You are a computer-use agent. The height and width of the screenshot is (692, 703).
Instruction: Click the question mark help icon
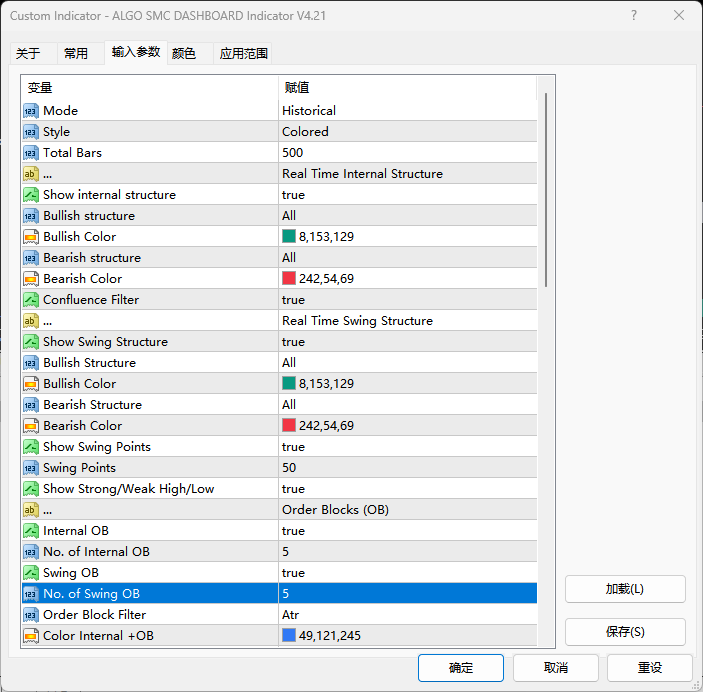pyautogui.click(x=634, y=15)
